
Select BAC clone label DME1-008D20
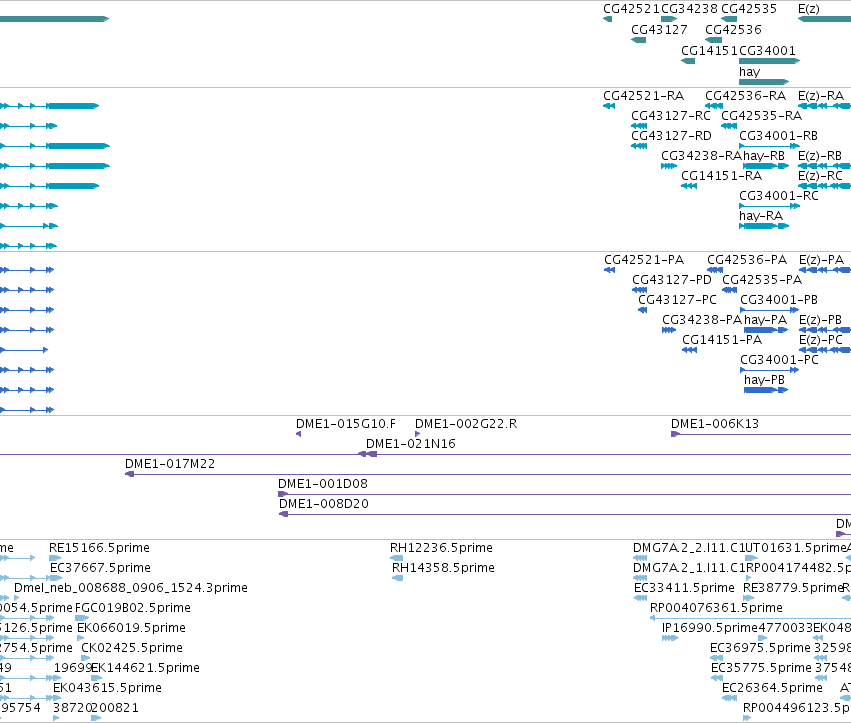coord(324,504)
